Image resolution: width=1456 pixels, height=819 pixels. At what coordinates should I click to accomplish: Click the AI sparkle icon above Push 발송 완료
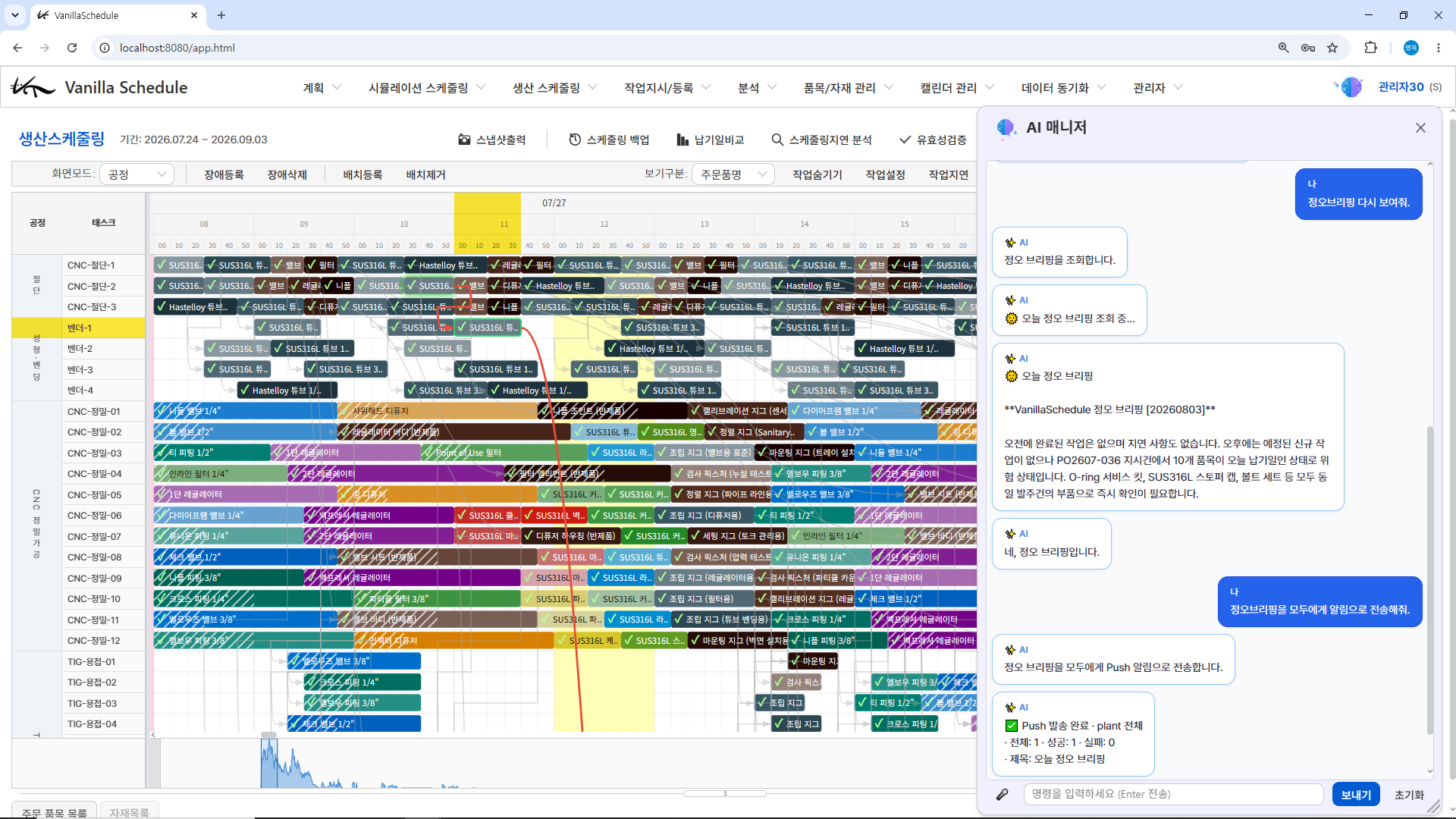tap(1010, 708)
